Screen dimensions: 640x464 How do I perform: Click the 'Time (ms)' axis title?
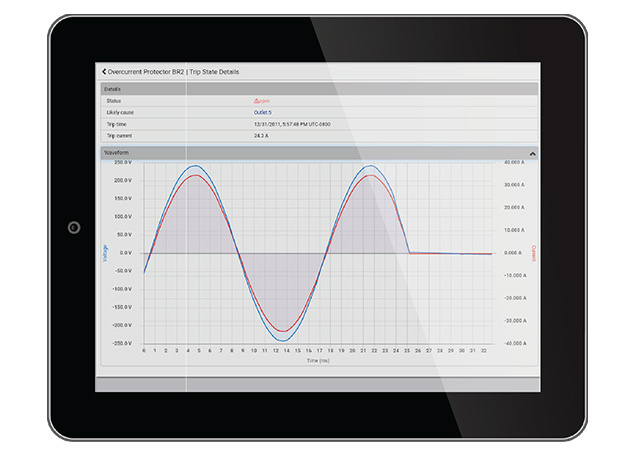pyautogui.click(x=318, y=360)
